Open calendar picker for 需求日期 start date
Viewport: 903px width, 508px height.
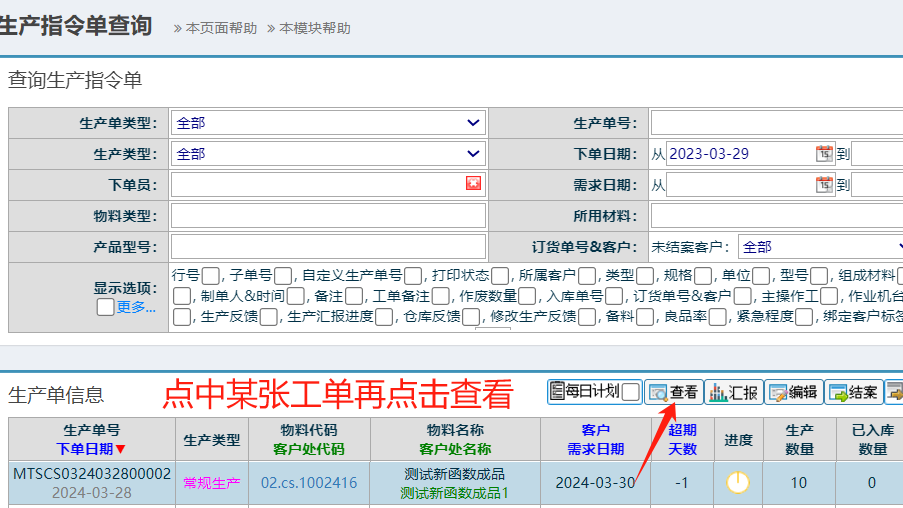pyautogui.click(x=824, y=185)
